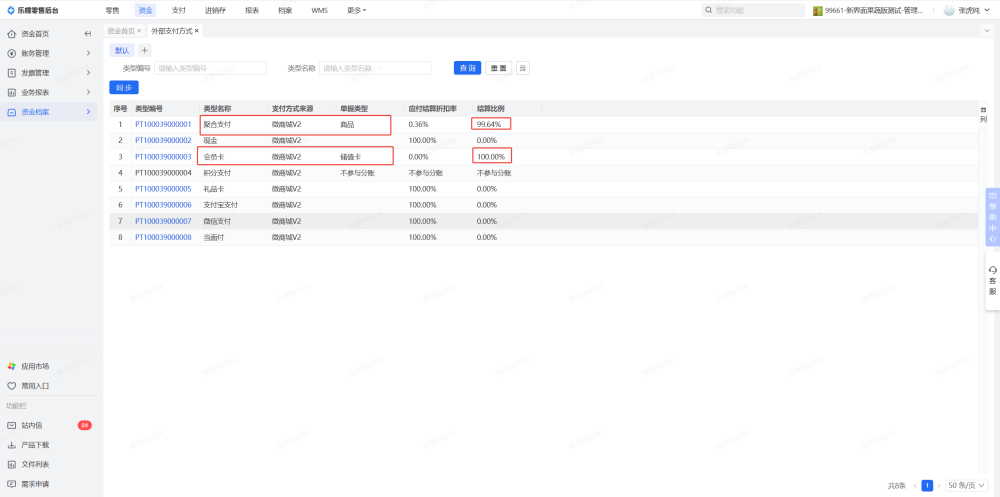Open the 客服 customer service widget

[x=992, y=280]
